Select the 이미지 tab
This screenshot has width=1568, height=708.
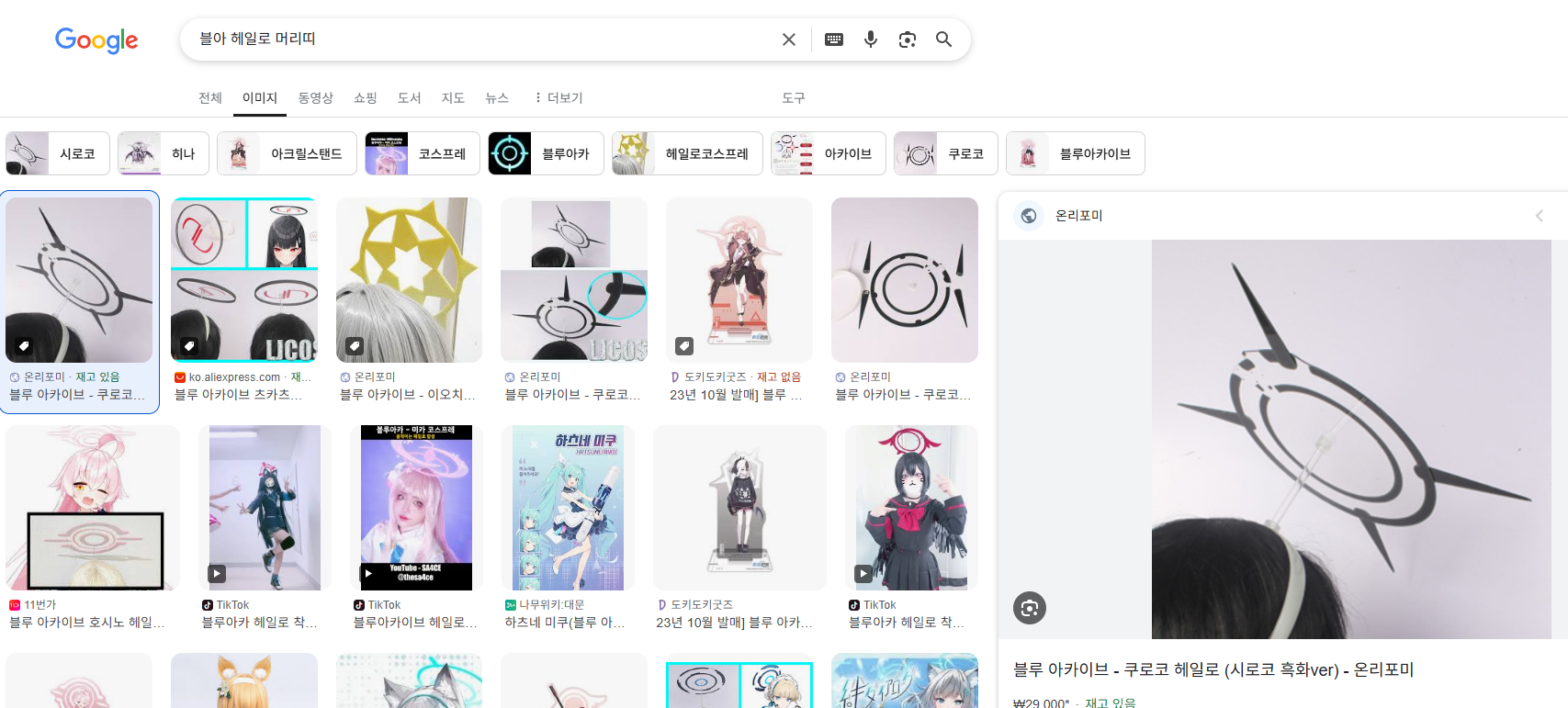coord(260,98)
